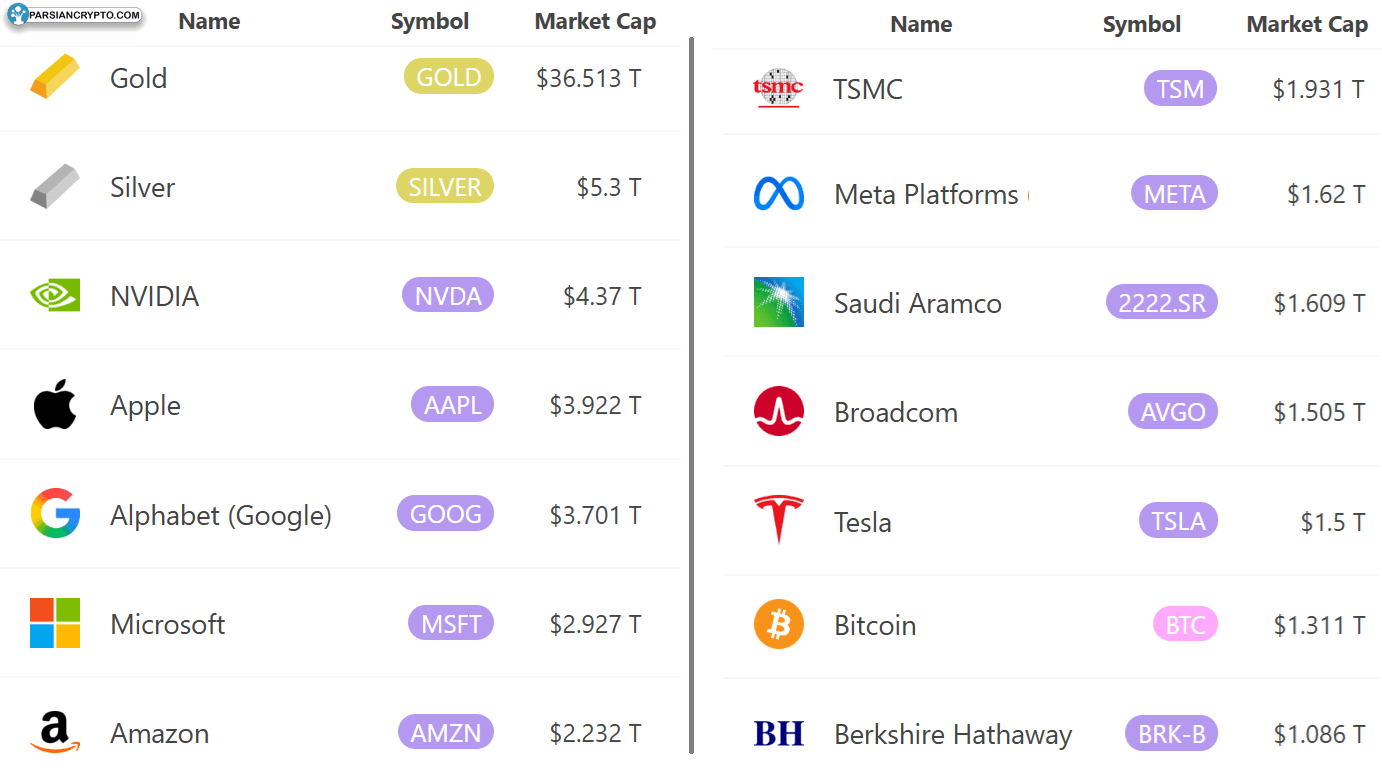Click the ParsianCrypto.com watermark logo

(76, 15)
